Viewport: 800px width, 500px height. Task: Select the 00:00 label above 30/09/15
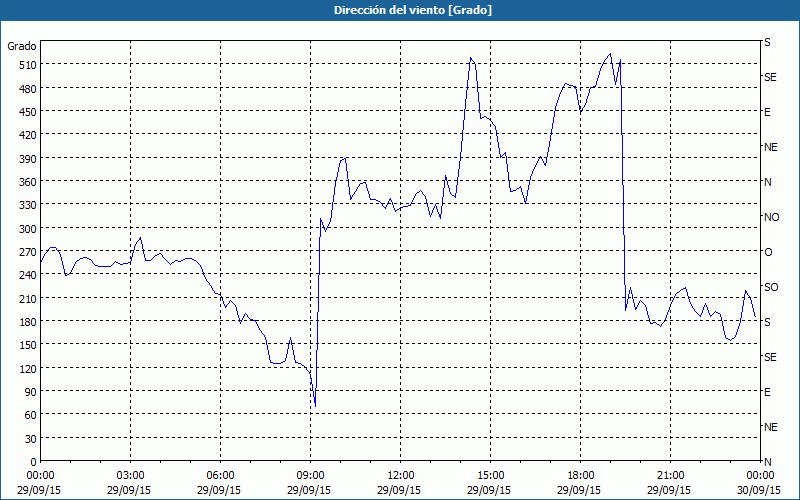click(x=760, y=476)
